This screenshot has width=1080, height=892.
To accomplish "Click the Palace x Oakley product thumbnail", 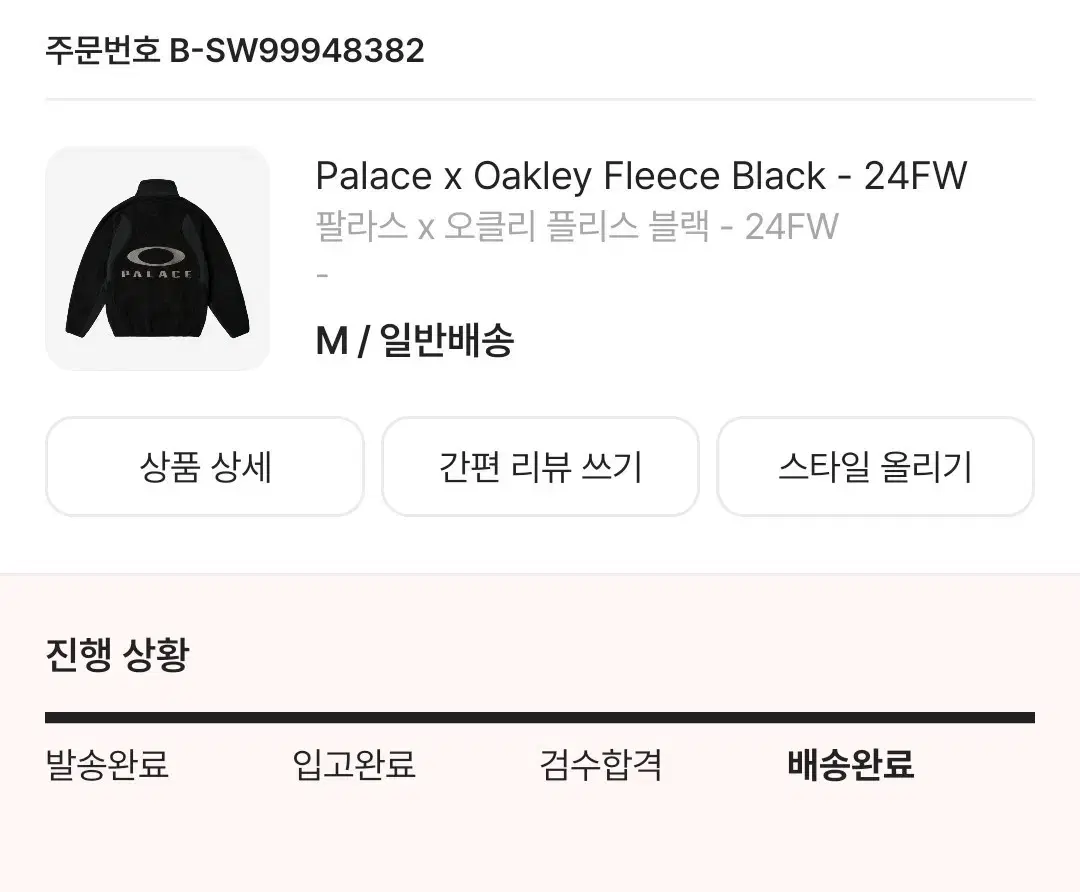I will click(x=157, y=258).
